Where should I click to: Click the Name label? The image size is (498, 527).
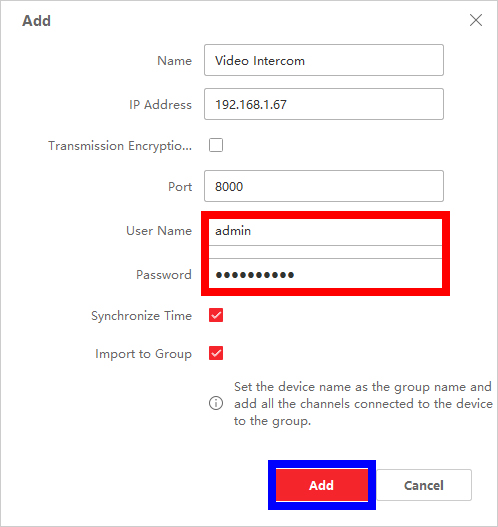point(174,61)
